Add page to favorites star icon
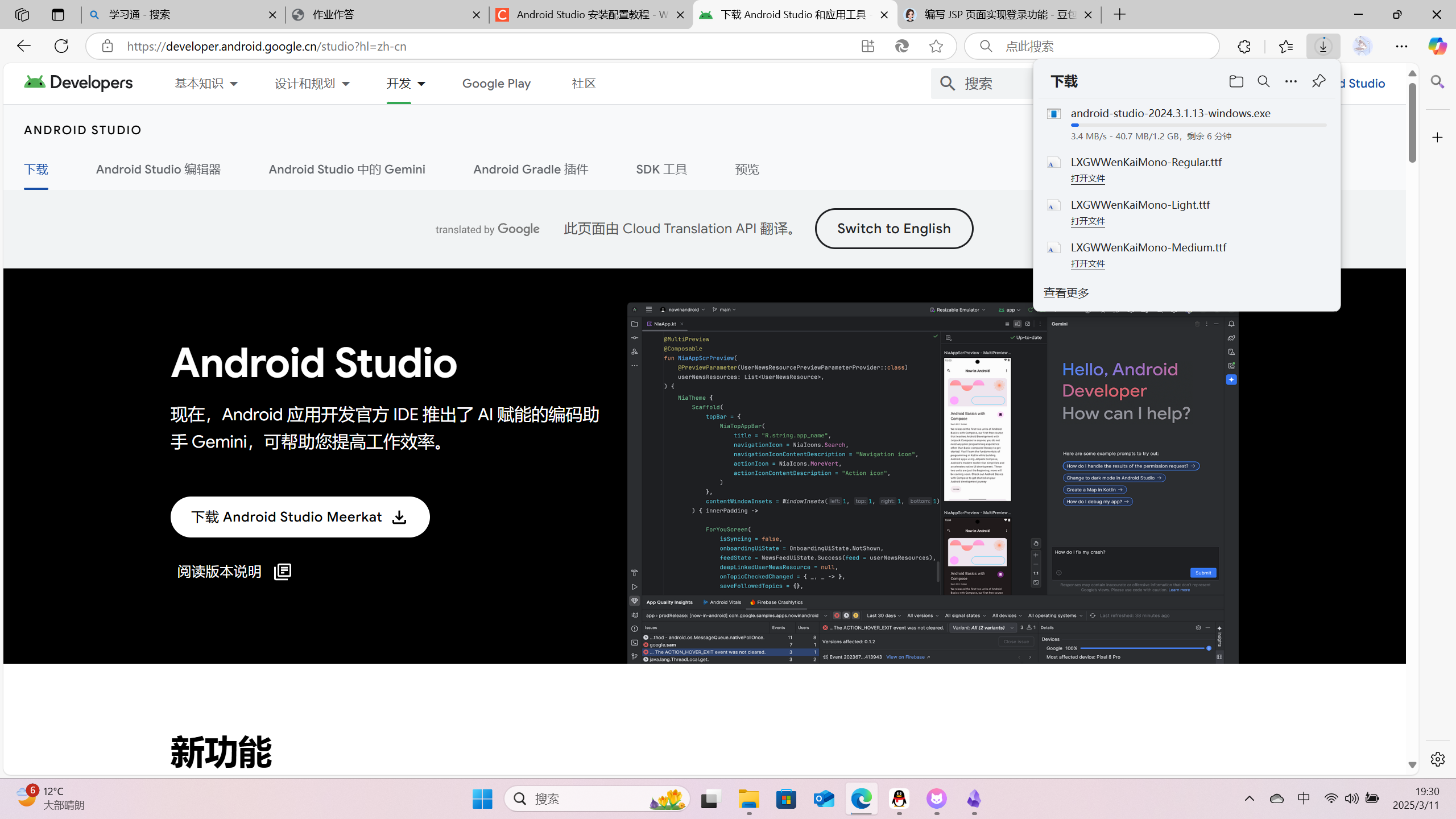The image size is (1456, 819). tap(936, 46)
